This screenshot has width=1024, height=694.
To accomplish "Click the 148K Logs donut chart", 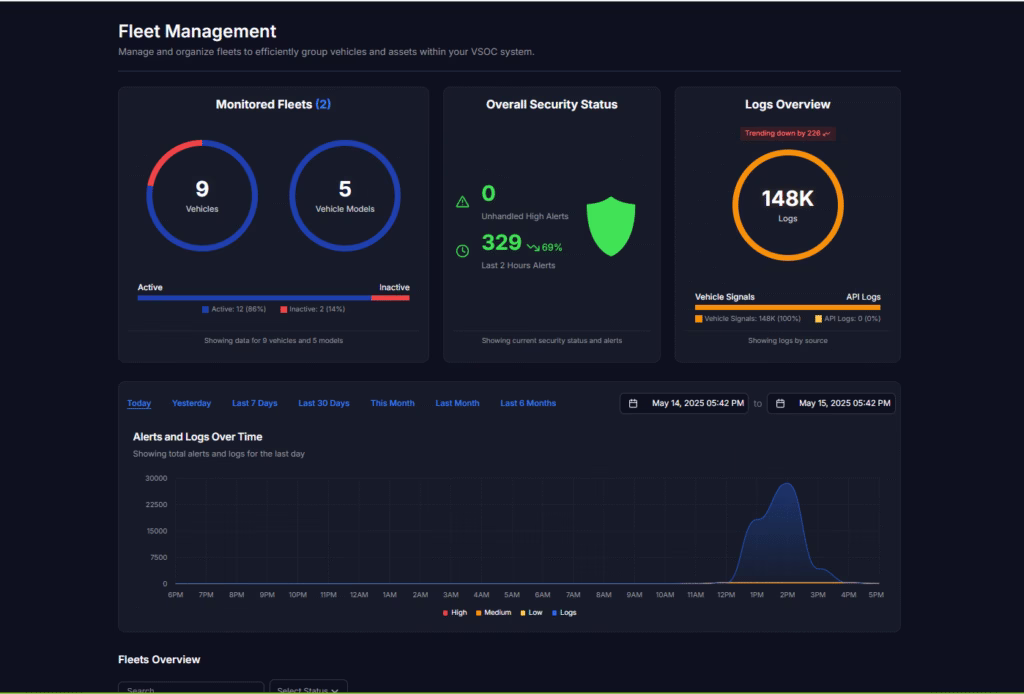I will (x=788, y=205).
